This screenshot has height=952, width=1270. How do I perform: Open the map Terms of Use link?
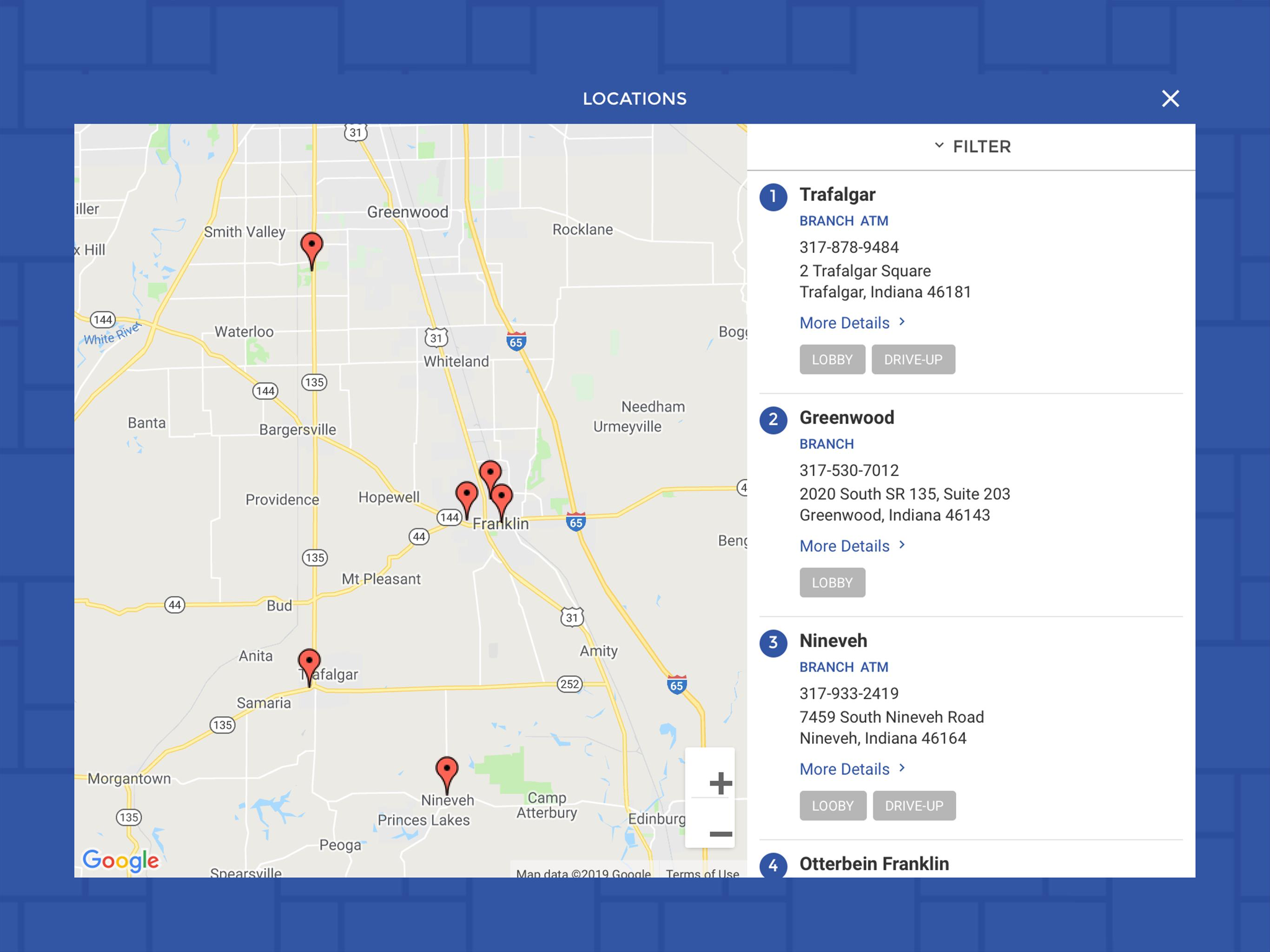(x=702, y=873)
